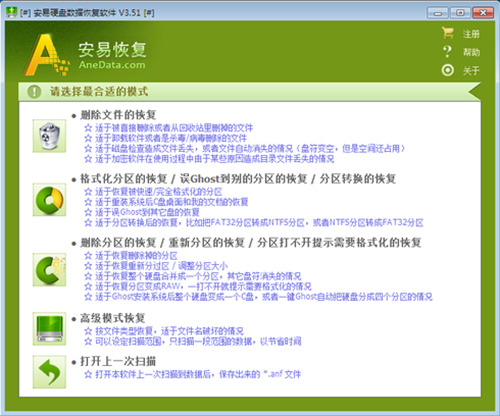Viewport: 500px width, 416px height.
Task: Click the AneData.com logo text
Action: point(112,65)
